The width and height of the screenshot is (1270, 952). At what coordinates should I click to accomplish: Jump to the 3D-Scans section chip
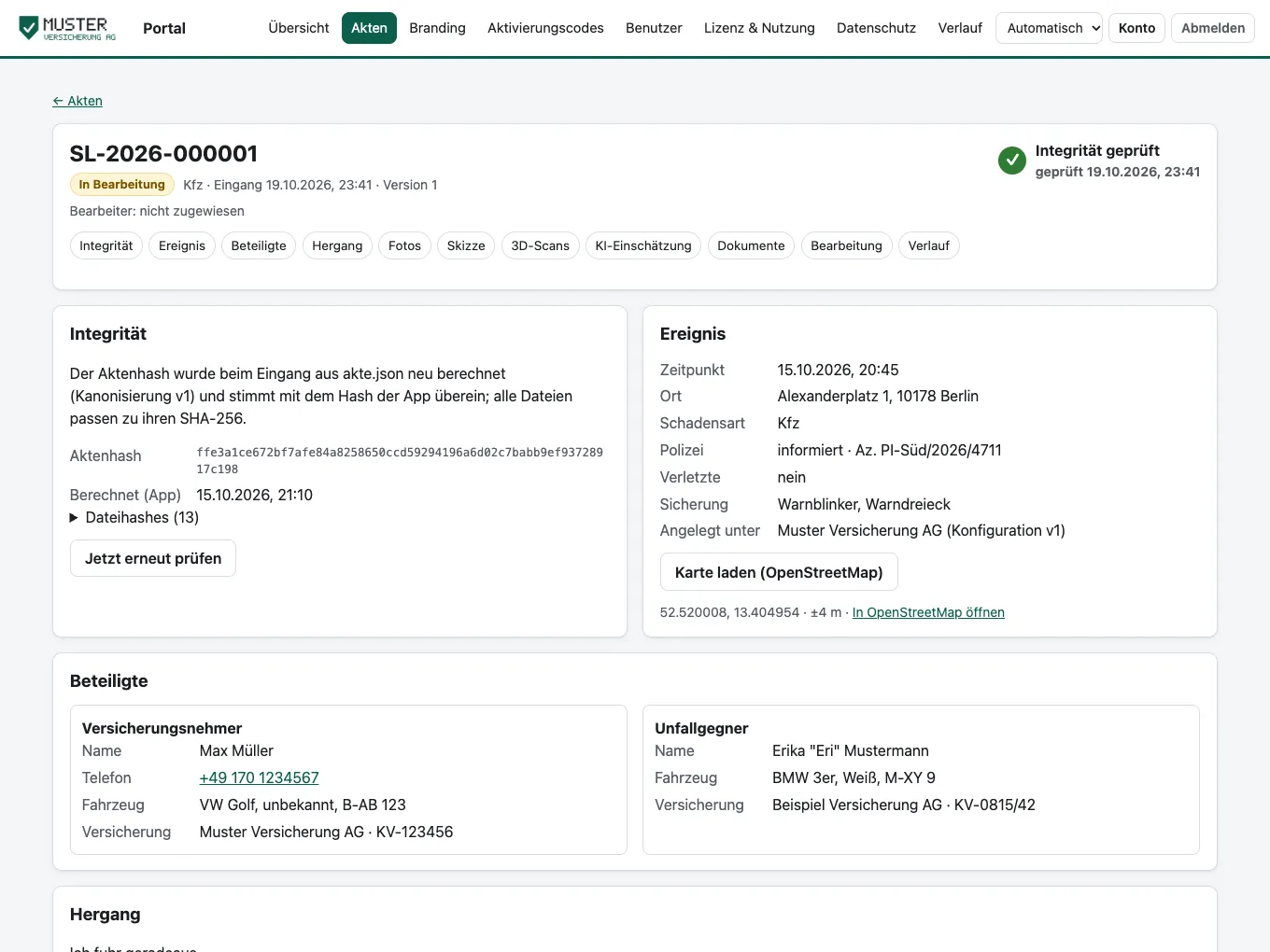pyautogui.click(x=540, y=245)
